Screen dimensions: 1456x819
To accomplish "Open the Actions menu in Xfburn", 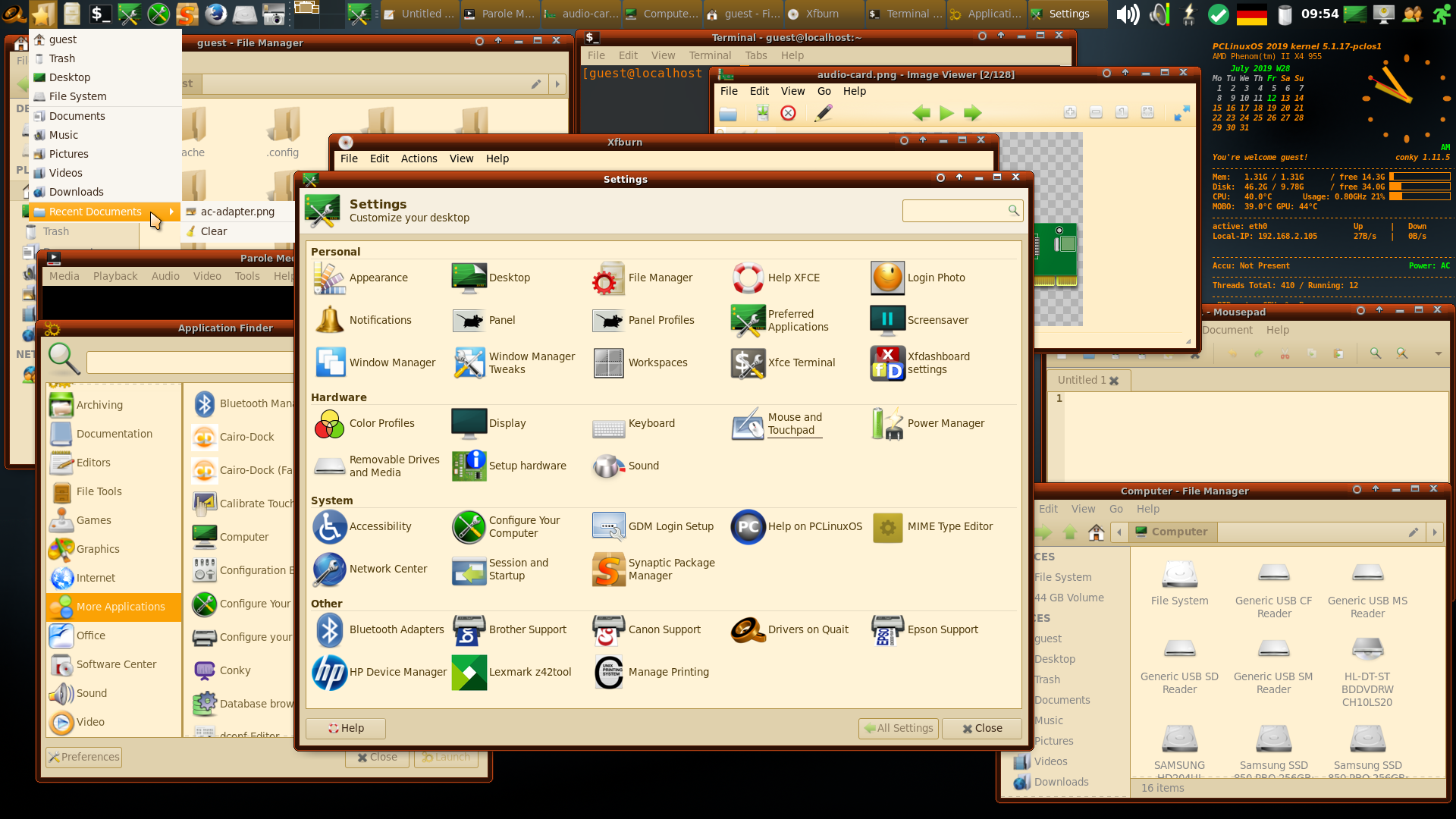I will [419, 159].
